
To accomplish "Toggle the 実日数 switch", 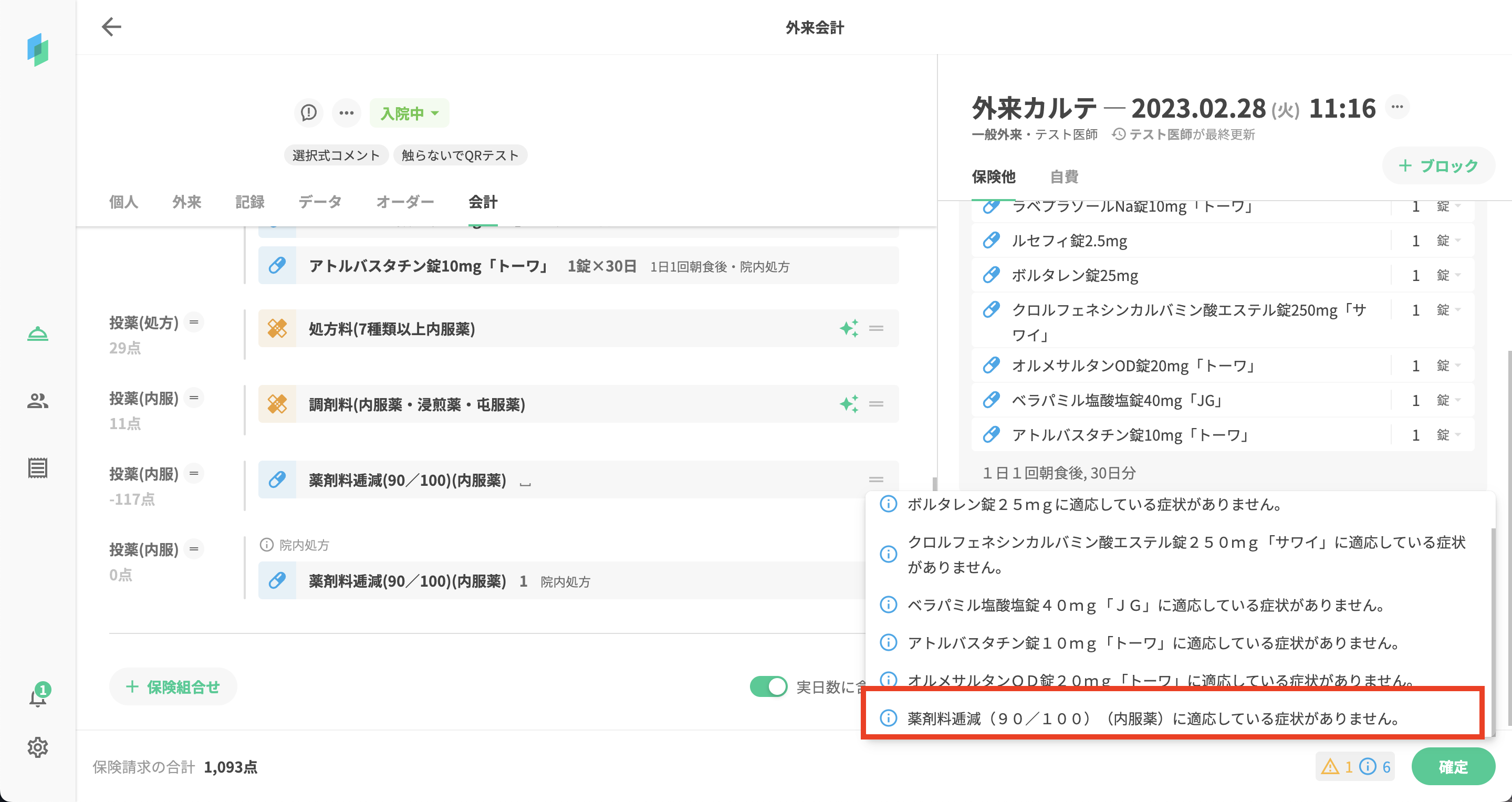I will coord(768,686).
